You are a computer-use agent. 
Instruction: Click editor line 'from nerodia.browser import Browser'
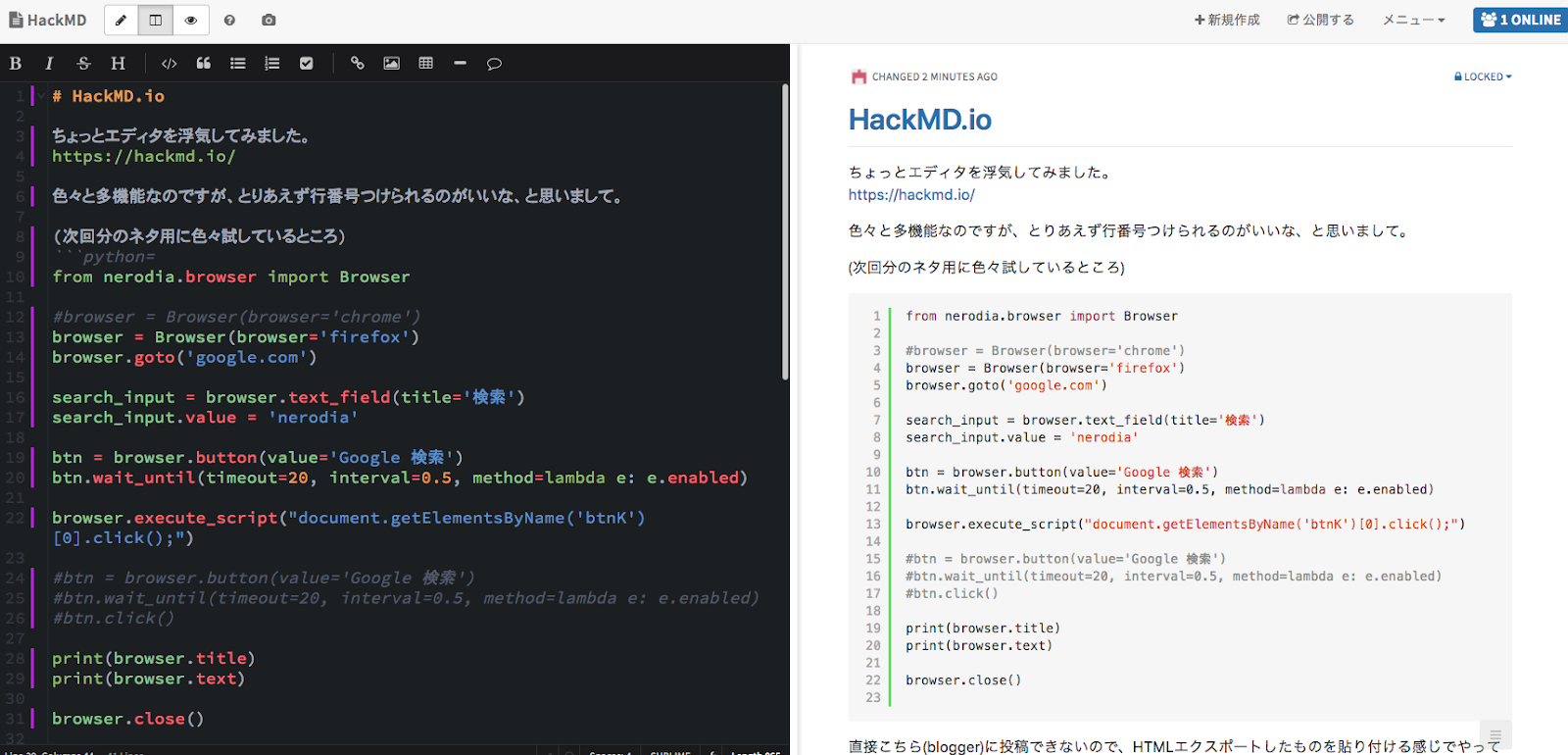[x=231, y=277]
